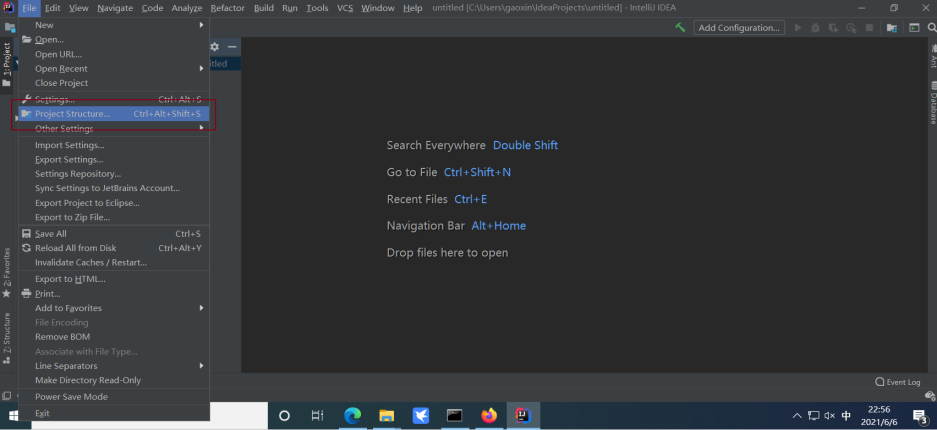Click the Firefox icon in the taskbar
The image size is (937, 430).
pyautogui.click(x=488, y=415)
